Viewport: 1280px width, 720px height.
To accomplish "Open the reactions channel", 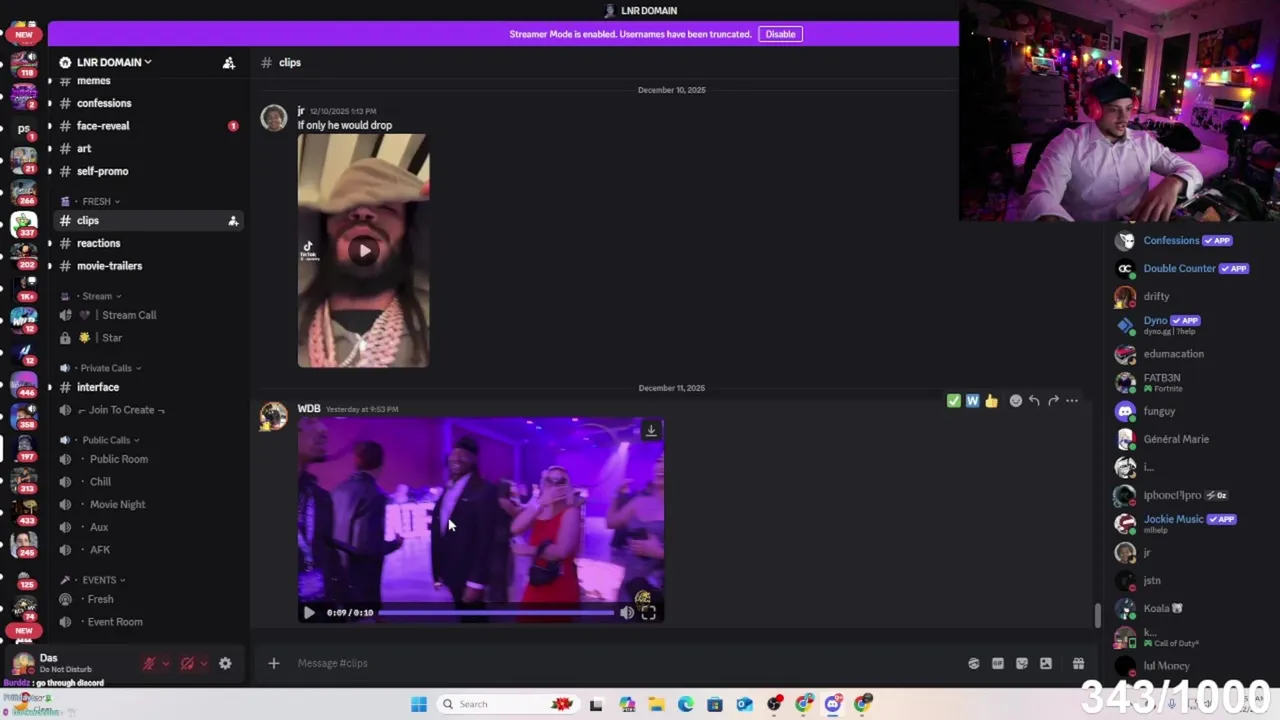I will point(98,243).
